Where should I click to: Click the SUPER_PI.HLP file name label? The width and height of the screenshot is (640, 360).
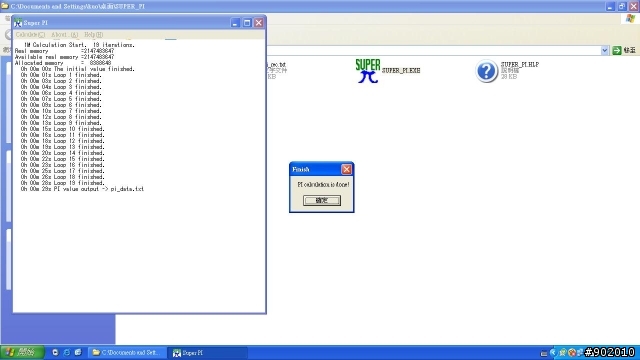(x=520, y=64)
